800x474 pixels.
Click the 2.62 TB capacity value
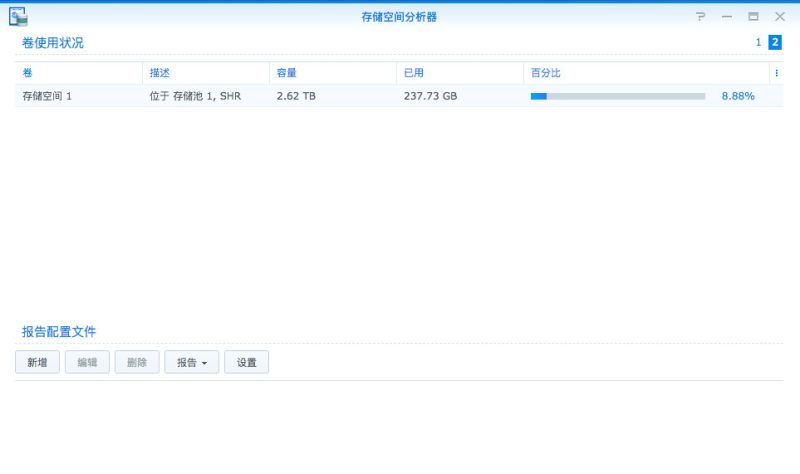click(x=296, y=96)
